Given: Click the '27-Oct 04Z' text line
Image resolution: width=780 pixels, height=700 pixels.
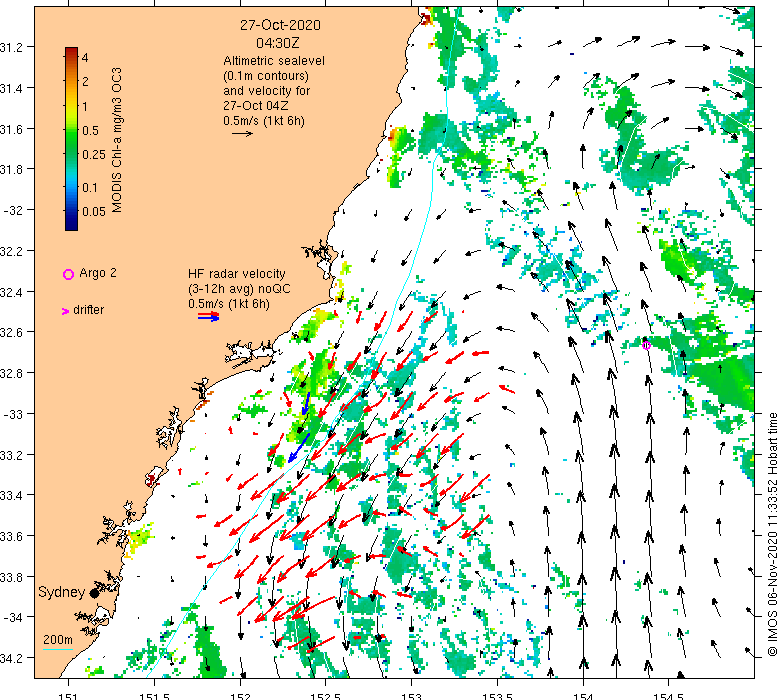Looking at the screenshot, I should point(255,105).
